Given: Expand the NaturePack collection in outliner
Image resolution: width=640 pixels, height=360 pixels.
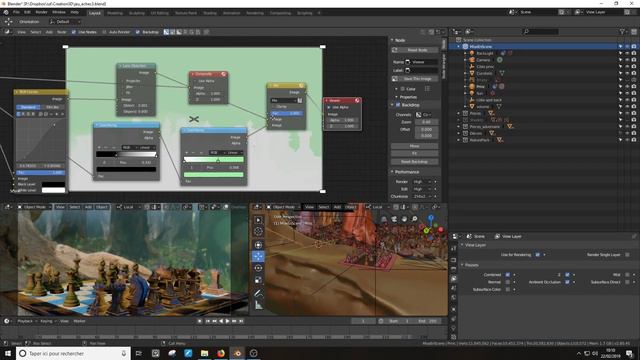Looking at the screenshot, I should click(458, 140).
